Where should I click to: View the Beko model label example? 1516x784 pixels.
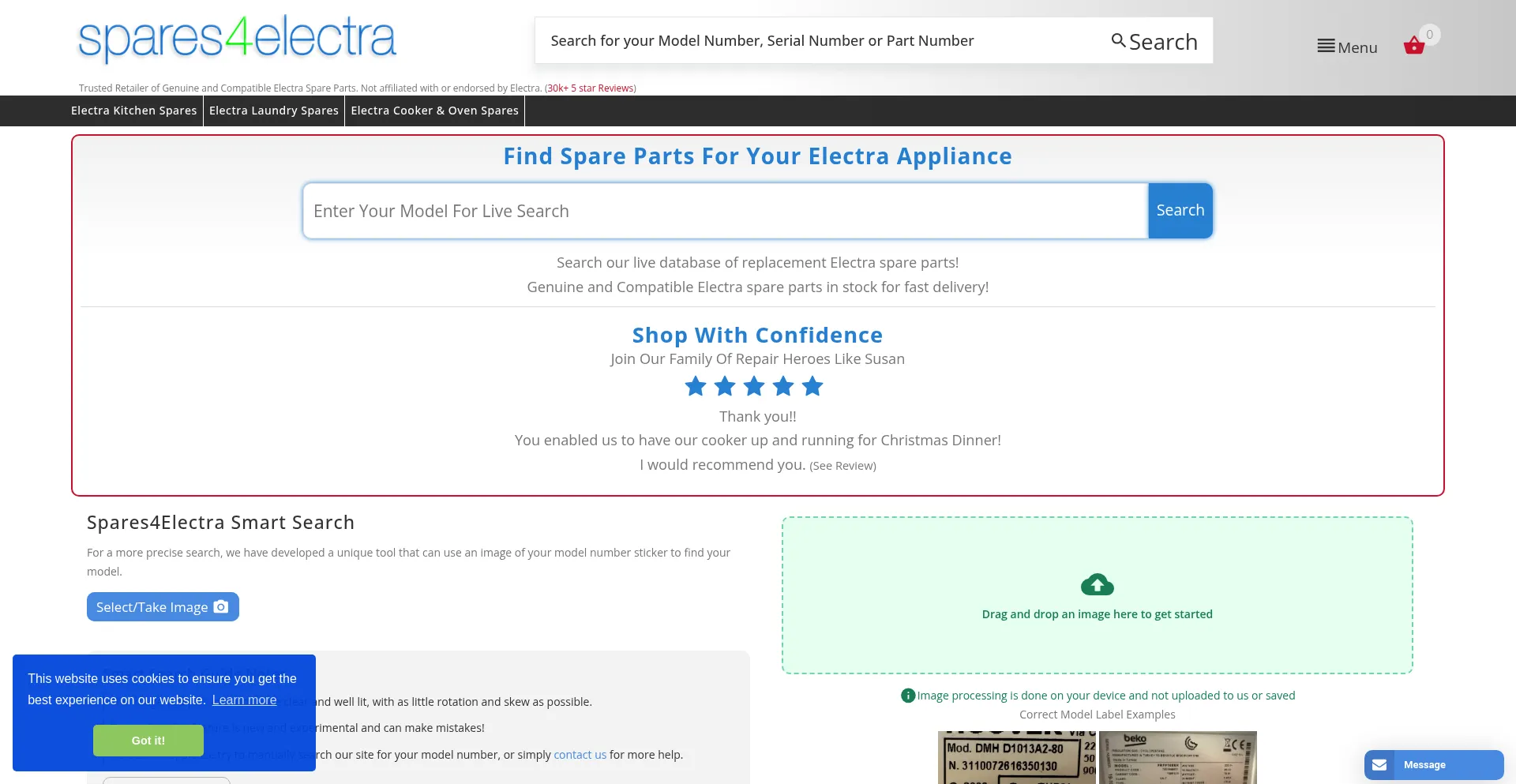click(x=1178, y=757)
